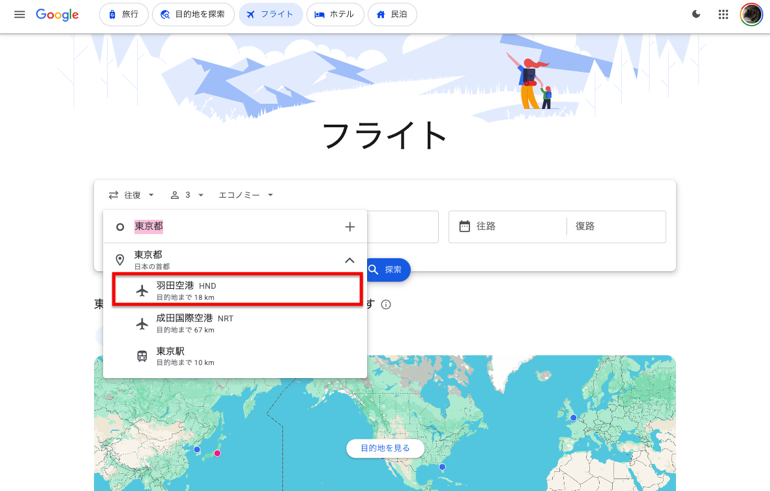Viewport: 770px width, 491px height.
Task: Click the destination input field
Action: pyautogui.click(x=403, y=226)
